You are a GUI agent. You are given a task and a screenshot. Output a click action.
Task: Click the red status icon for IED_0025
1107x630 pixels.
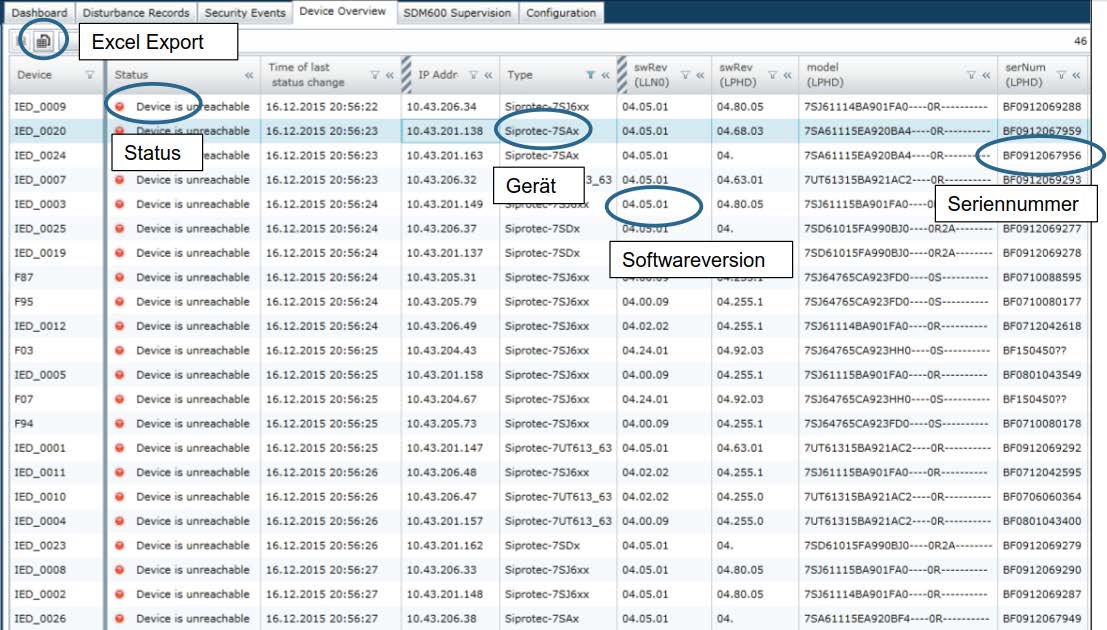[120, 229]
